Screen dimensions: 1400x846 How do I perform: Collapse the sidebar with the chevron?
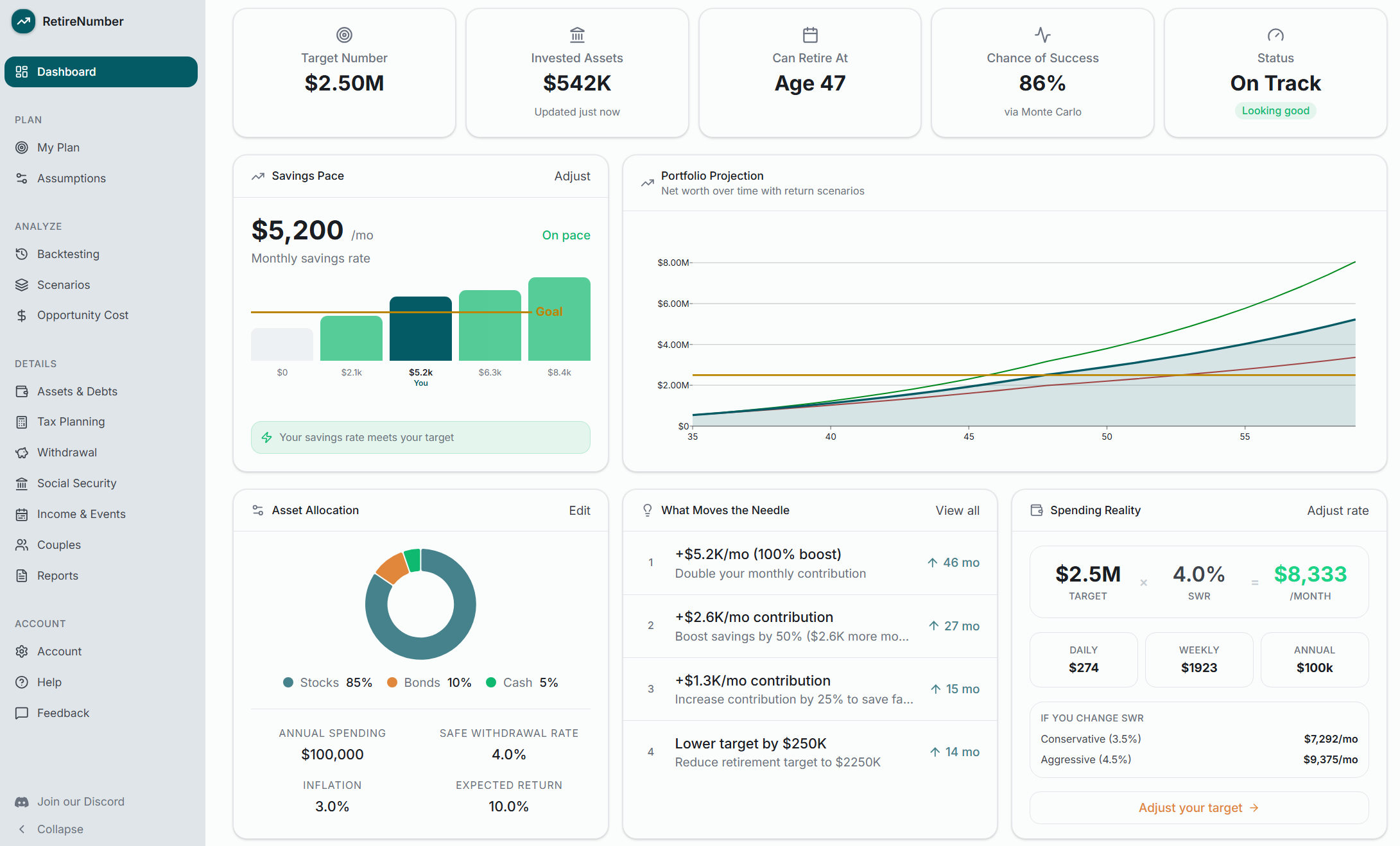[22, 829]
